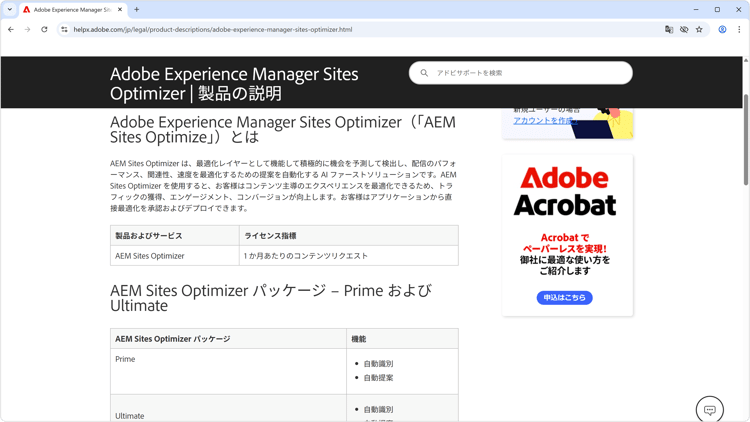Click the AEM Sites Optimizer パッケージ header cell
This screenshot has height=422, width=750.
[x=228, y=339]
